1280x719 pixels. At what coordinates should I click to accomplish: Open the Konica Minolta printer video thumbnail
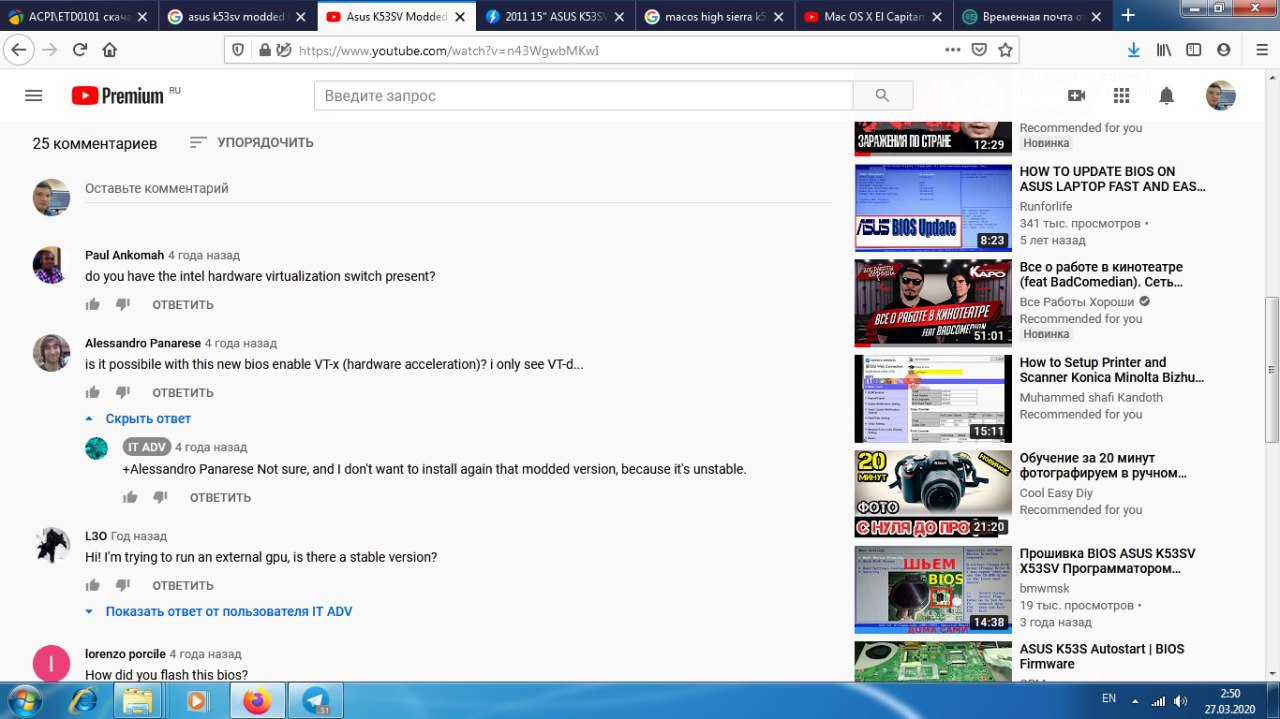pyautogui.click(x=933, y=399)
